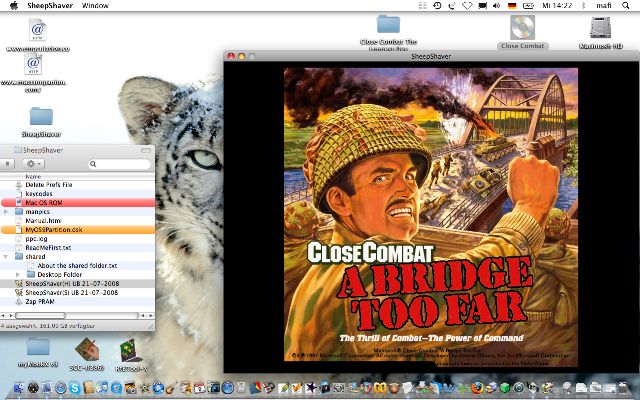Viewport: 640px width, 400px height.
Task: Select the Zap PRAM item
Action: coord(77,301)
